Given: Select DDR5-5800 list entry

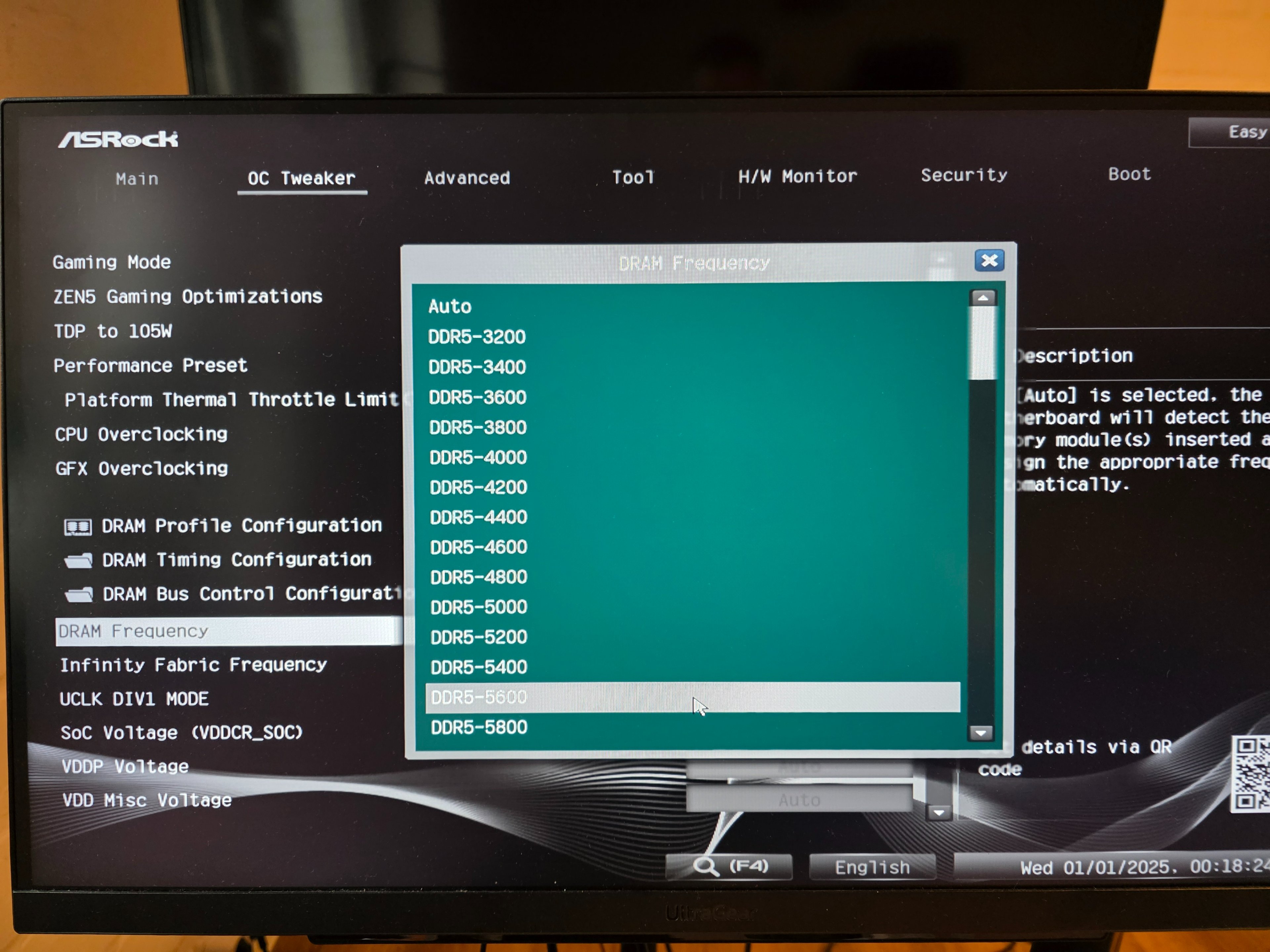Looking at the screenshot, I should (x=480, y=728).
